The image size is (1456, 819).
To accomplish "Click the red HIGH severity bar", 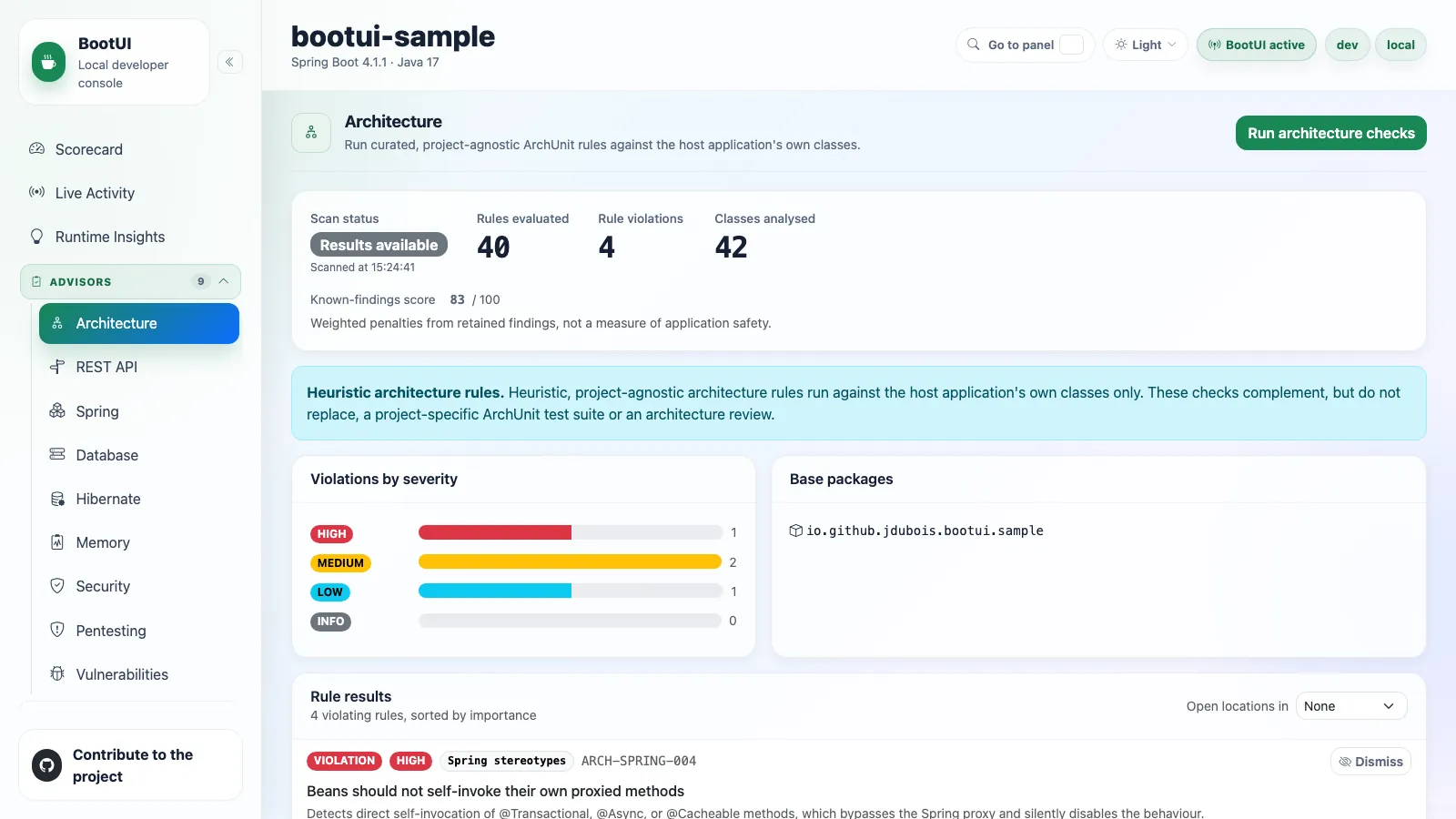I will coord(495,532).
